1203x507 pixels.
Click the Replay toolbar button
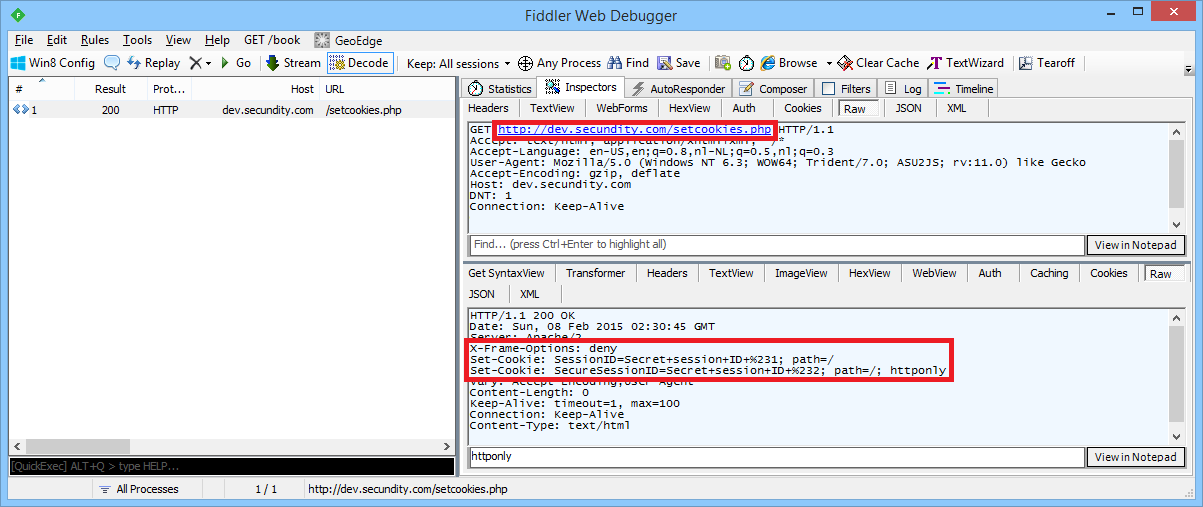[153, 62]
